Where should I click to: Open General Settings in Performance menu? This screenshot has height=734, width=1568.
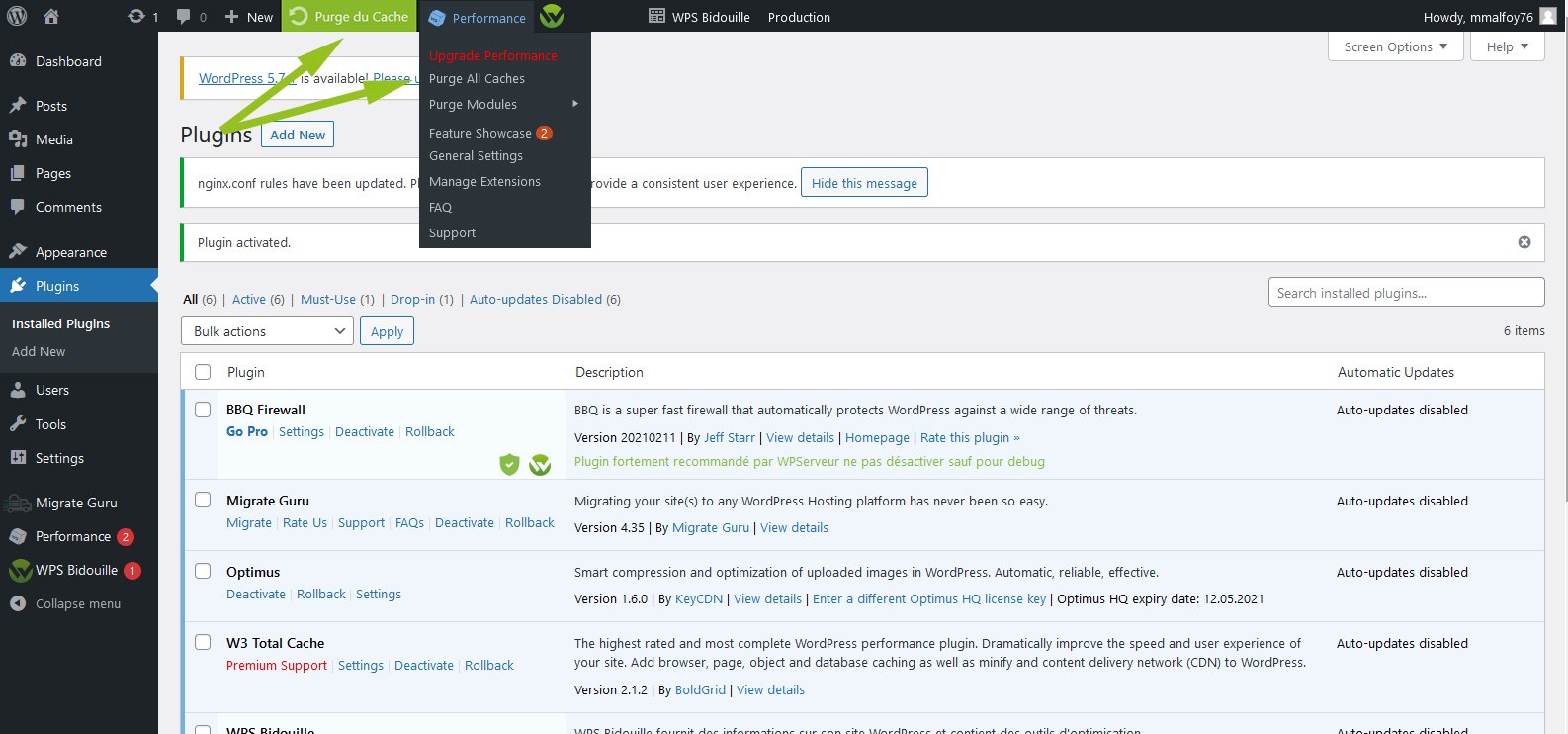pyautogui.click(x=476, y=156)
